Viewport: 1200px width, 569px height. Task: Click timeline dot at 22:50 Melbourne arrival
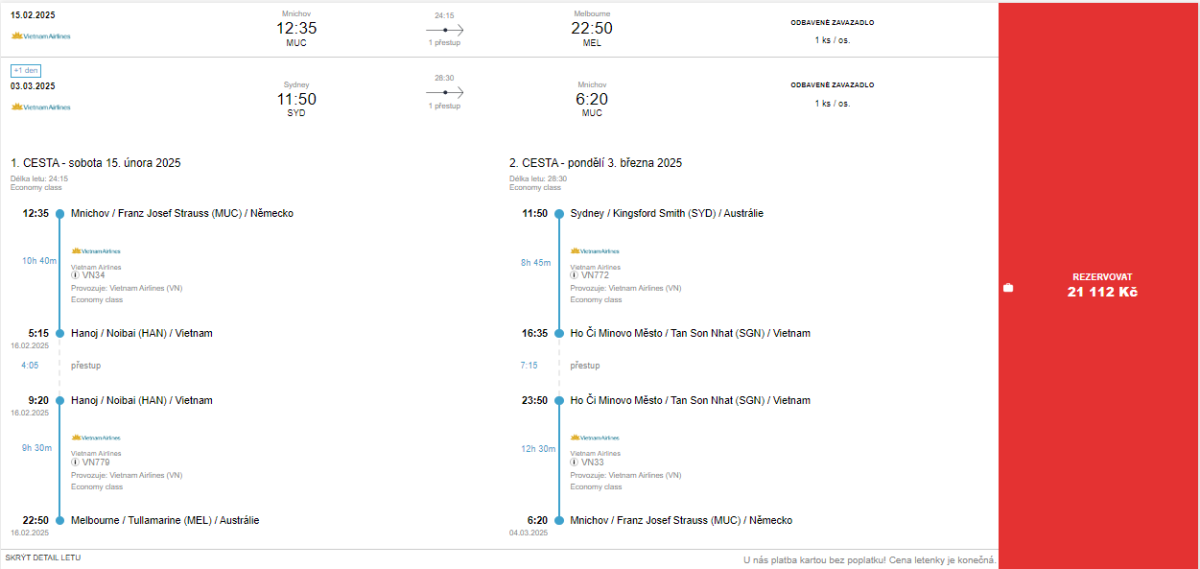(60, 520)
